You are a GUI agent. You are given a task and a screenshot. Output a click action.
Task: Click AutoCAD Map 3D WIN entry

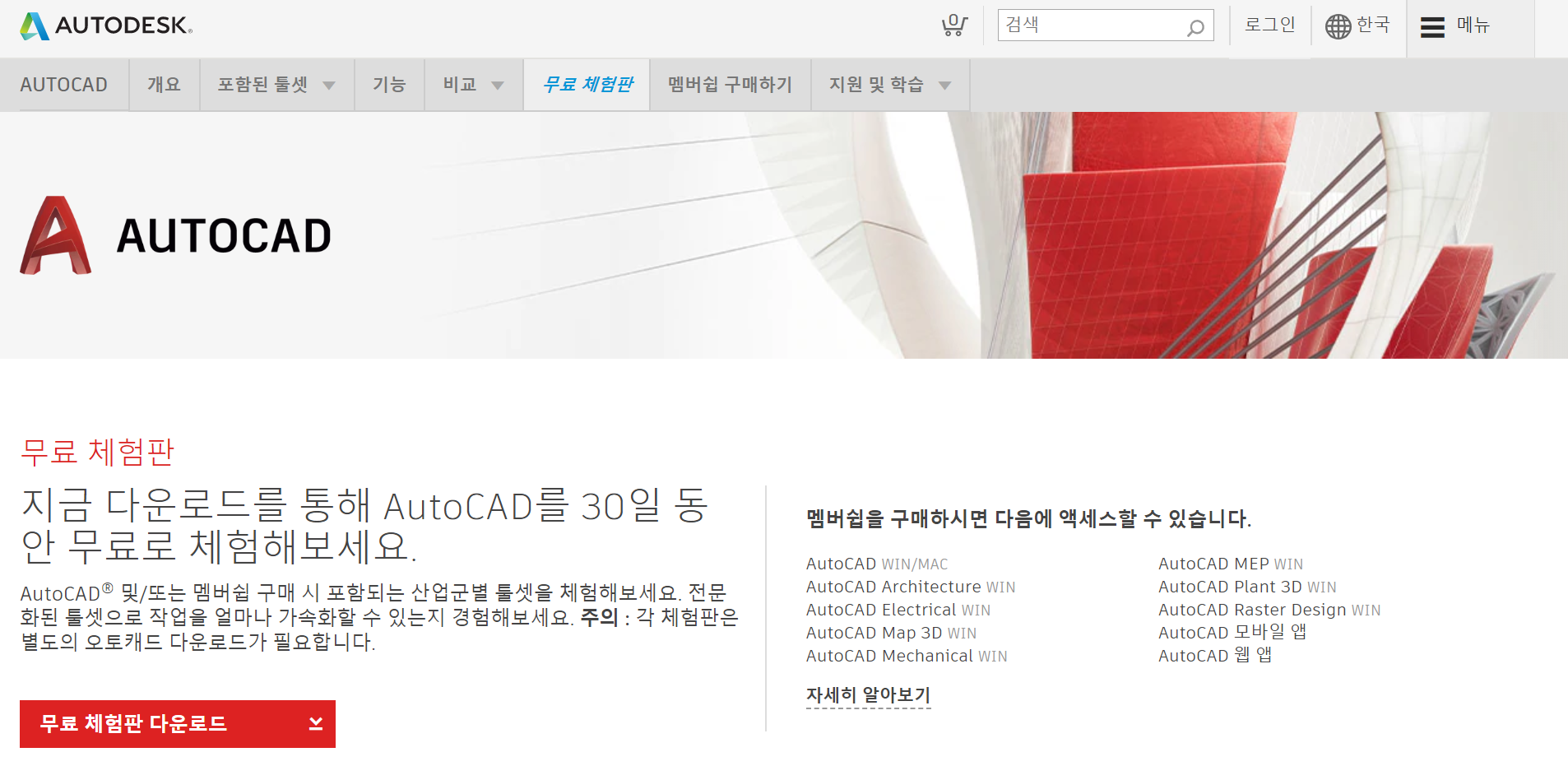point(891,633)
